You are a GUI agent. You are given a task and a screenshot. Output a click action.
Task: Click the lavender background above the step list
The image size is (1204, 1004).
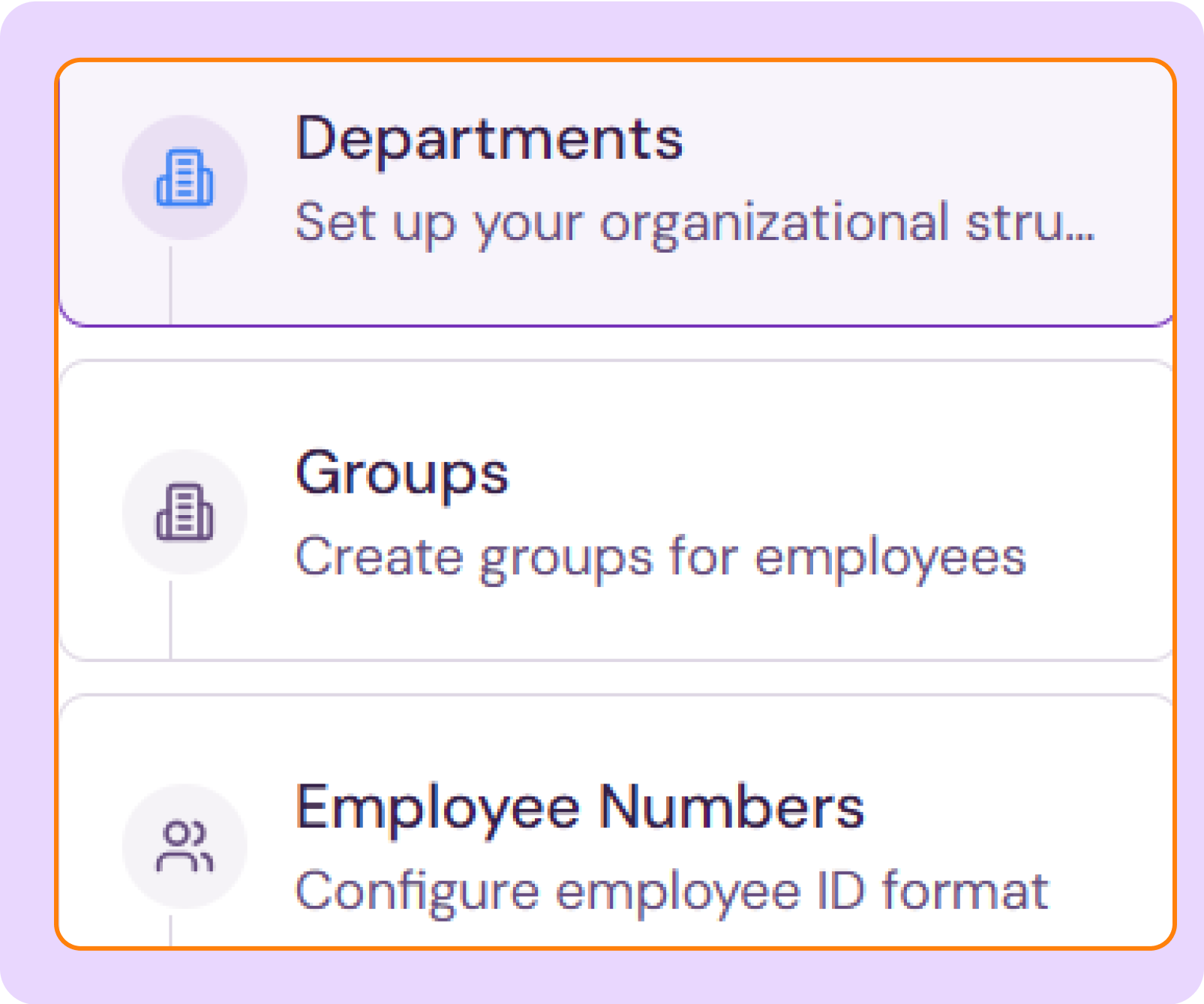click(600, 30)
